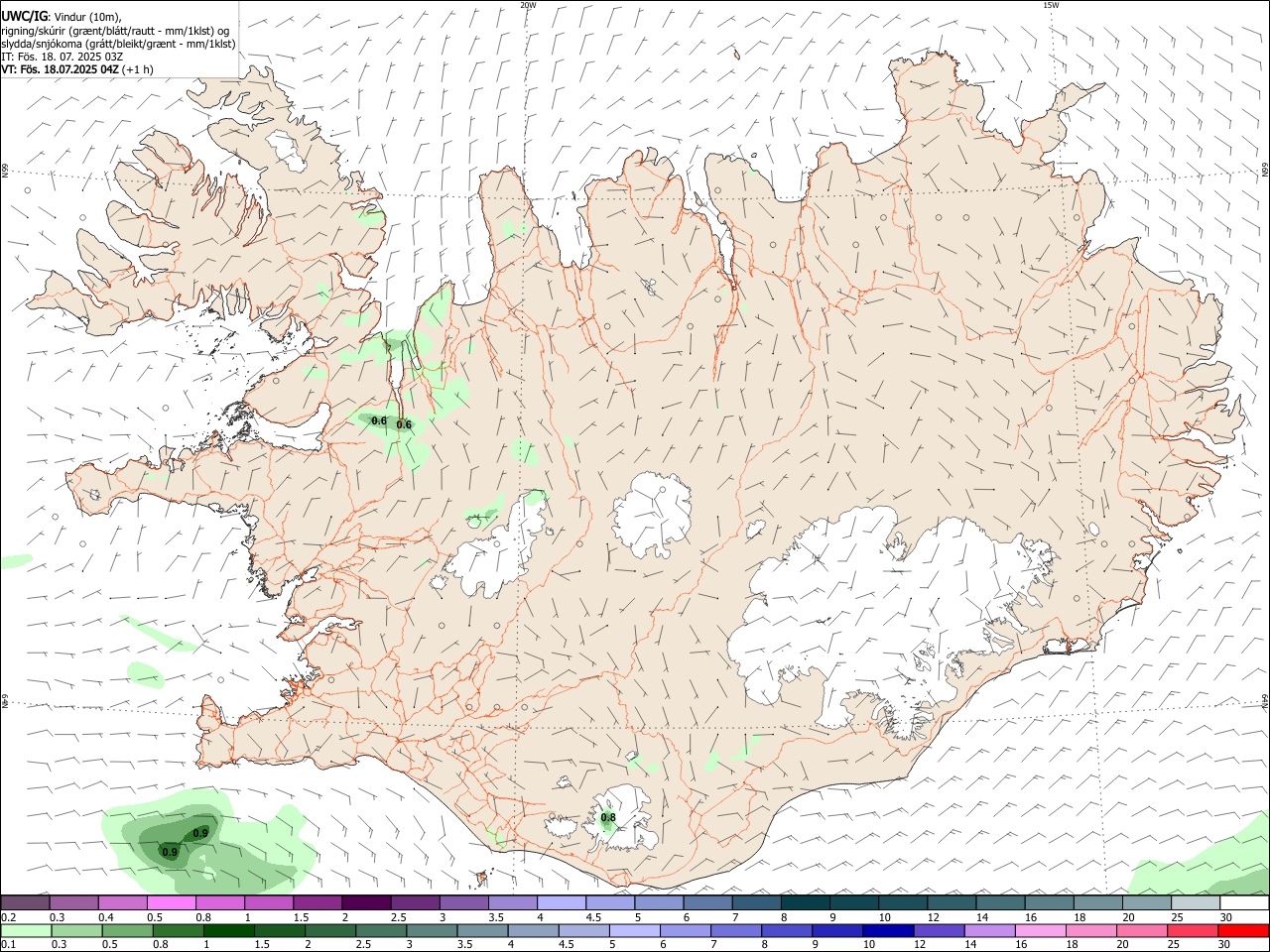The width and height of the screenshot is (1270, 952).
Task: Select the lower-row pale green swatch starting at 0.1
Action: click(26, 930)
